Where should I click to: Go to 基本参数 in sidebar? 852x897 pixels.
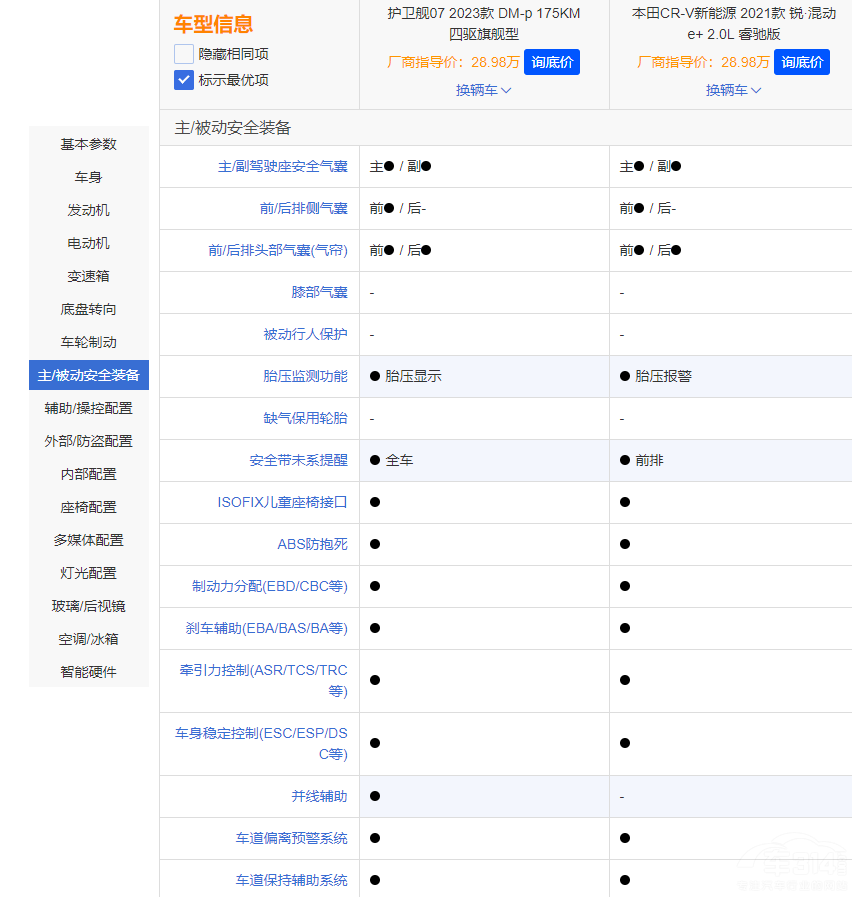[89, 144]
